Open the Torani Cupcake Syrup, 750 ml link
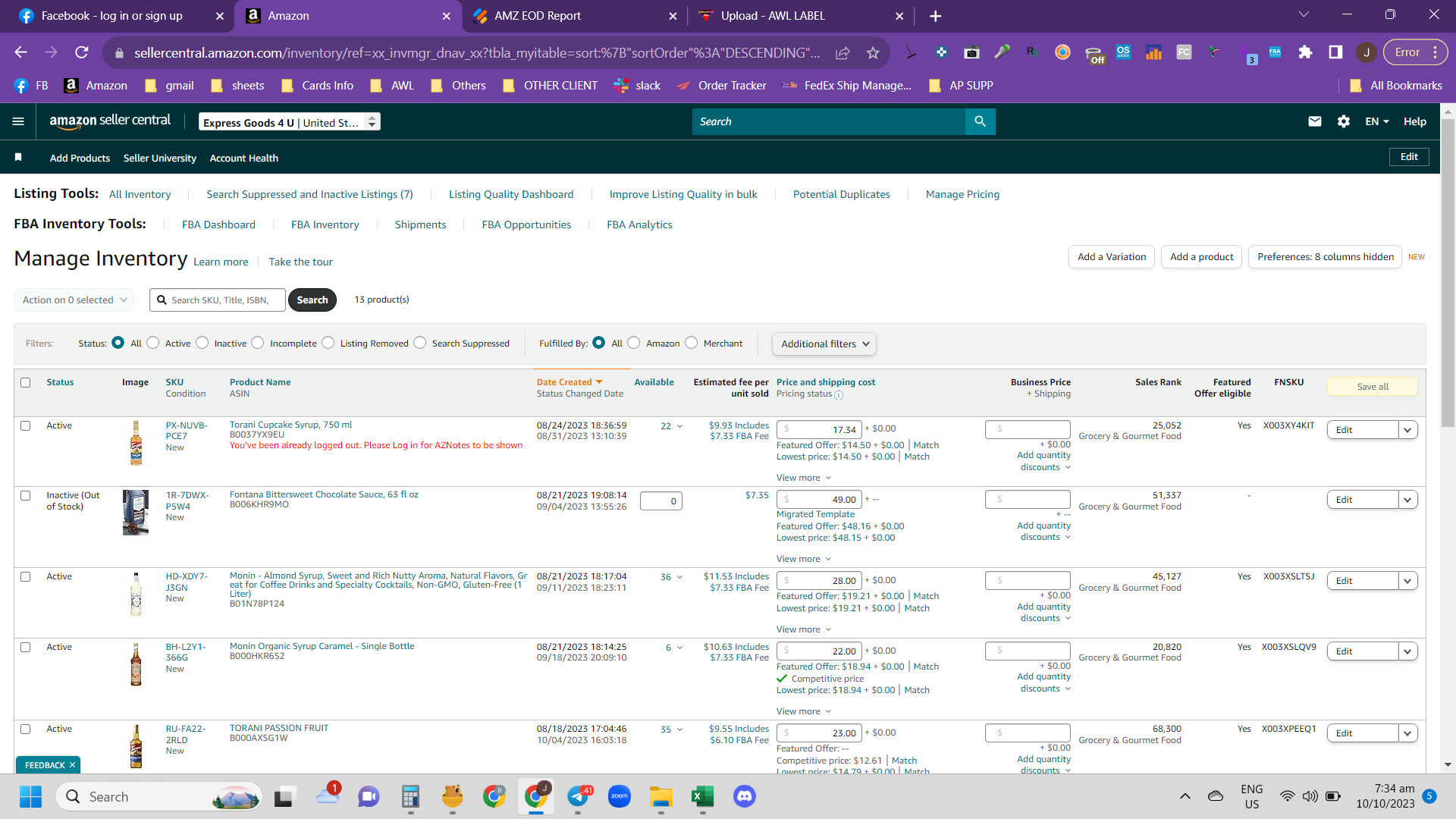 [291, 425]
